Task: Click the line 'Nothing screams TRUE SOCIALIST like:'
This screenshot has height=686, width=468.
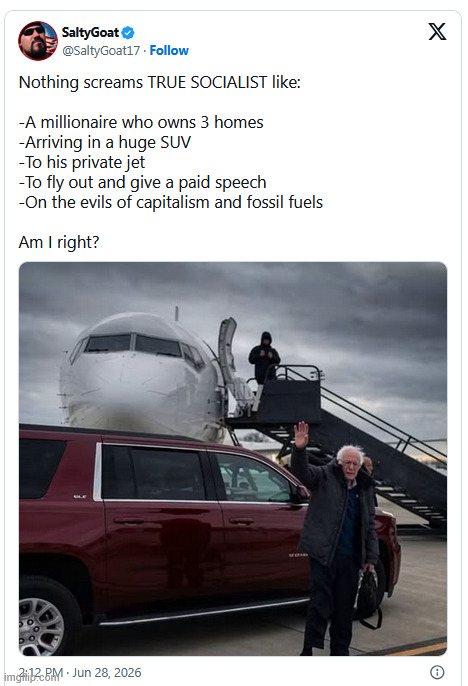Action: tap(160, 82)
